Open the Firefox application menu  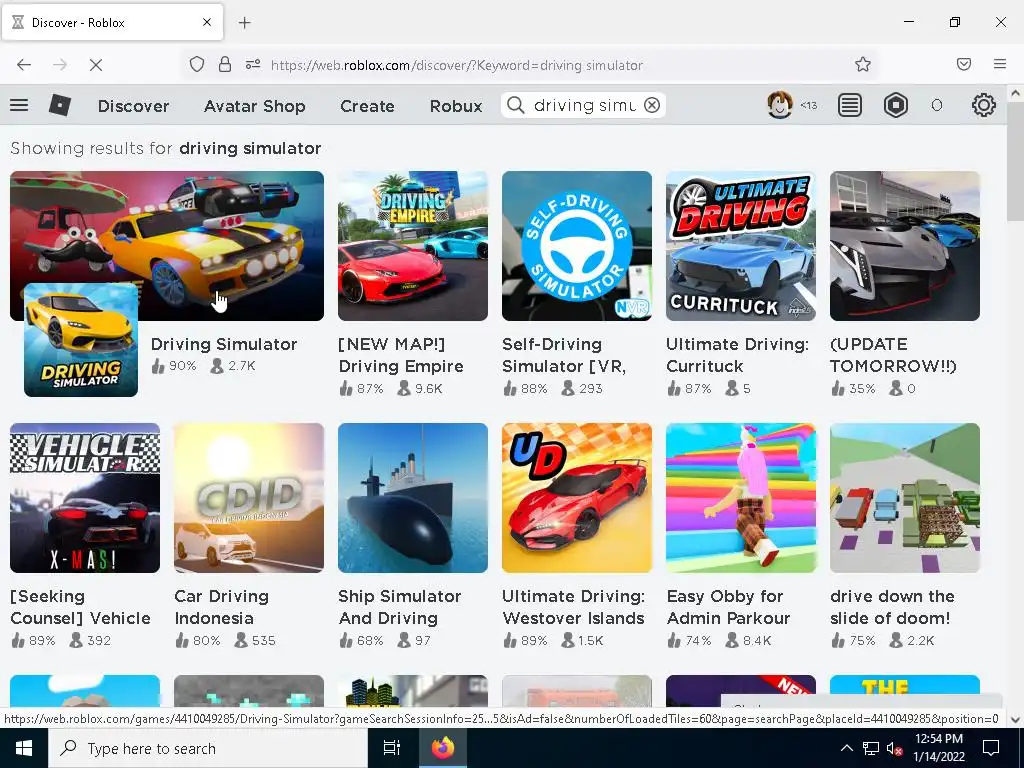[x=999, y=64]
